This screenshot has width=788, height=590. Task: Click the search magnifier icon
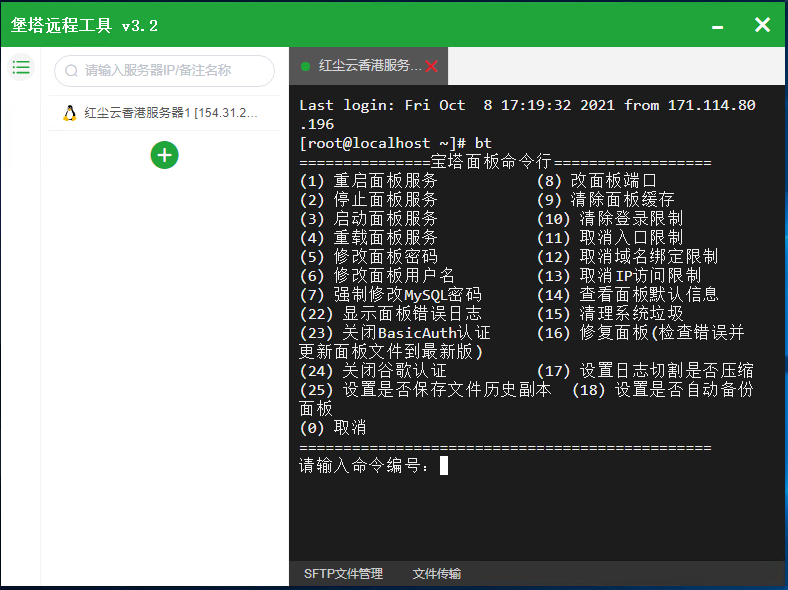coord(71,70)
